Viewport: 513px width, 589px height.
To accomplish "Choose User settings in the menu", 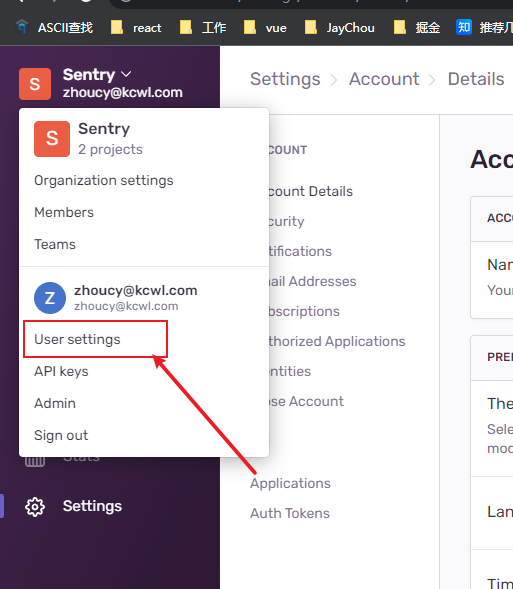I will pyautogui.click(x=77, y=339).
